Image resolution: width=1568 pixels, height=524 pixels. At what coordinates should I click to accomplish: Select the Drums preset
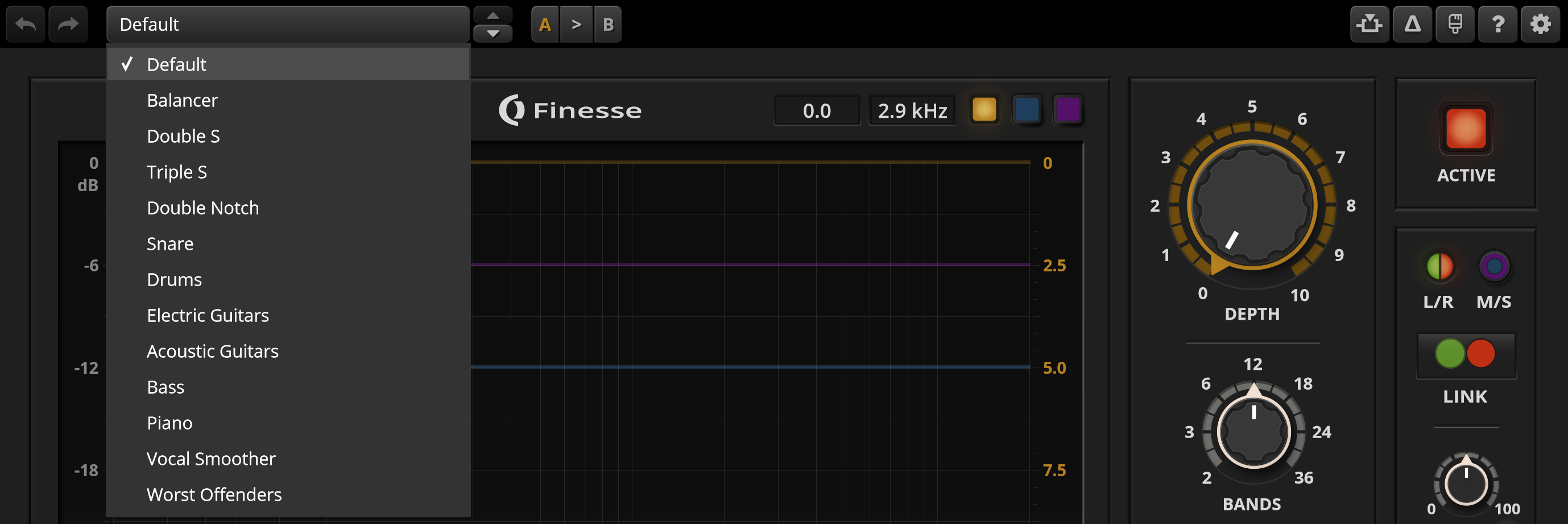click(x=288, y=280)
